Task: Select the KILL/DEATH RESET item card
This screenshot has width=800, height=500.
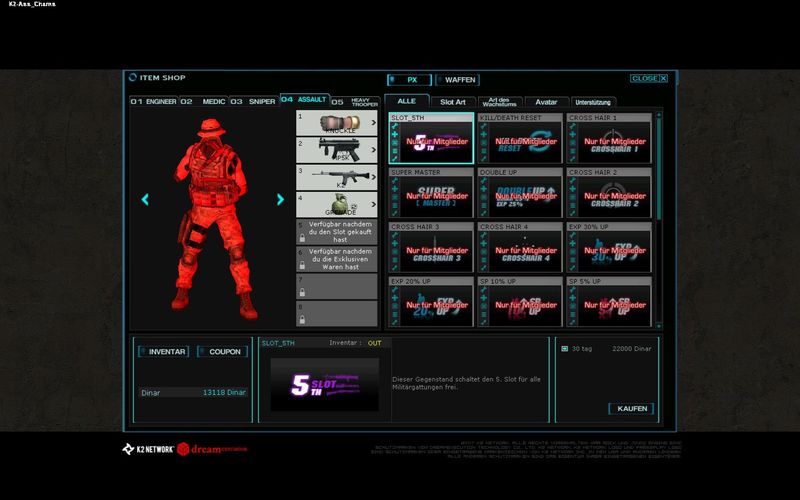Action: click(x=520, y=138)
